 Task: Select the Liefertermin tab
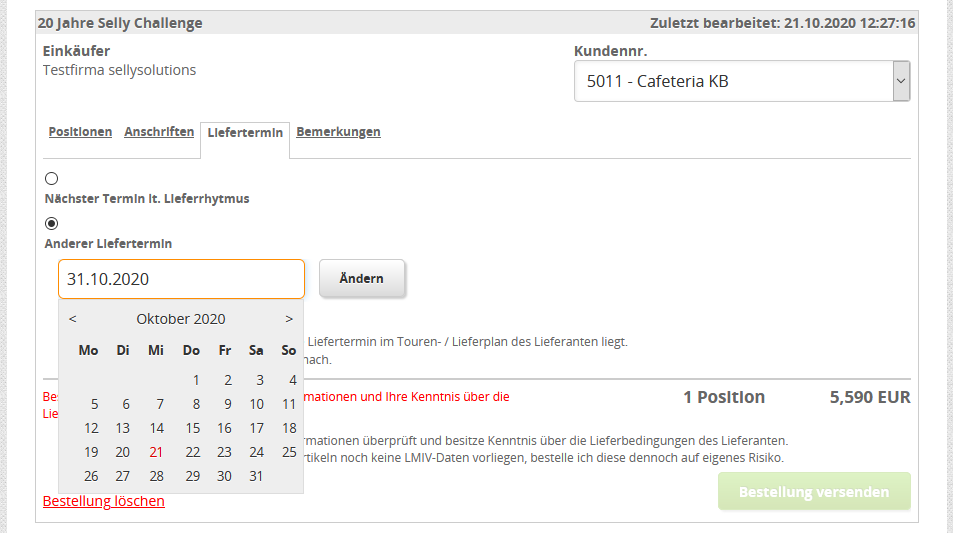245,133
